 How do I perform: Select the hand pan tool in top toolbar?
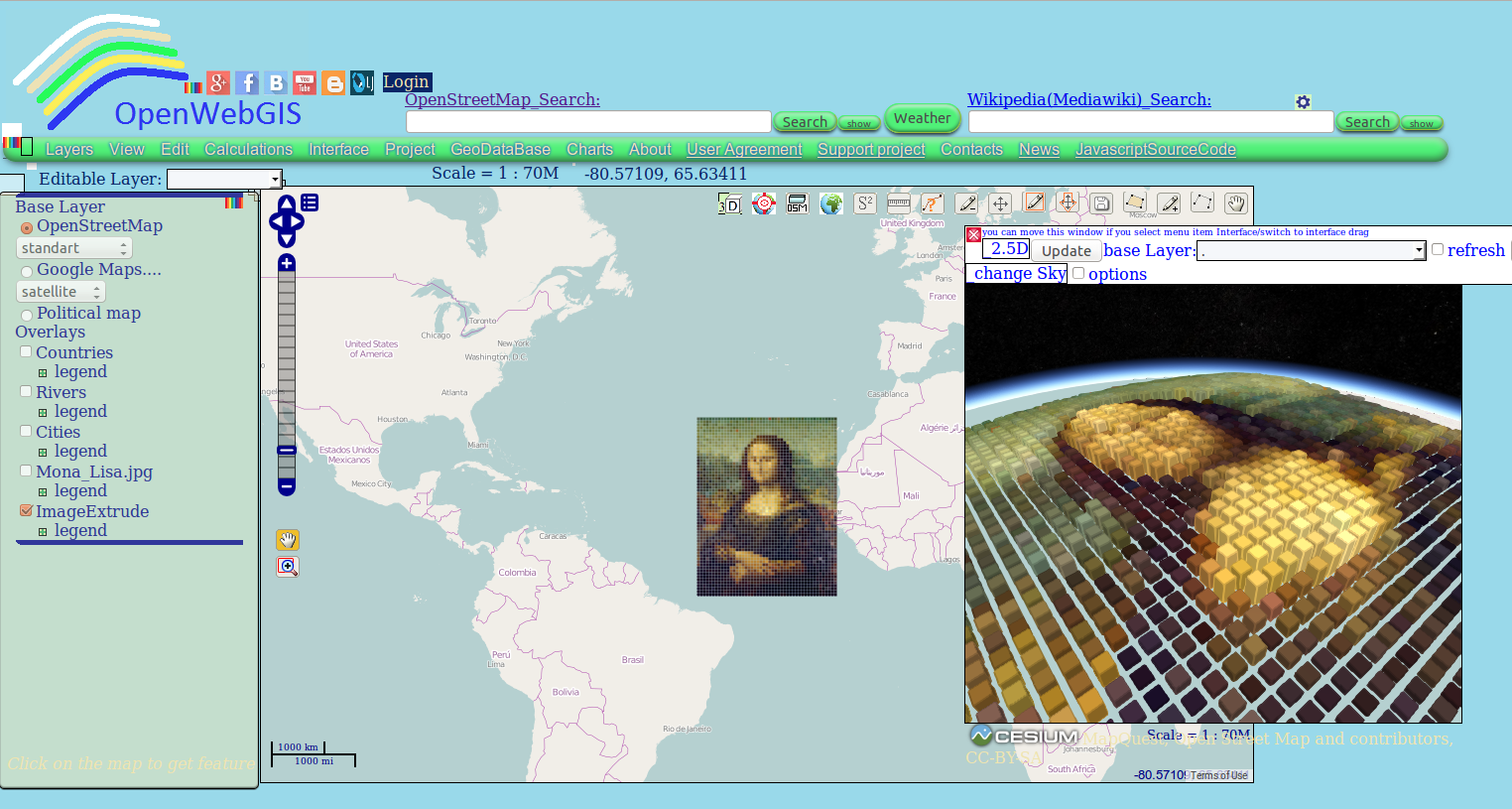point(1236,203)
